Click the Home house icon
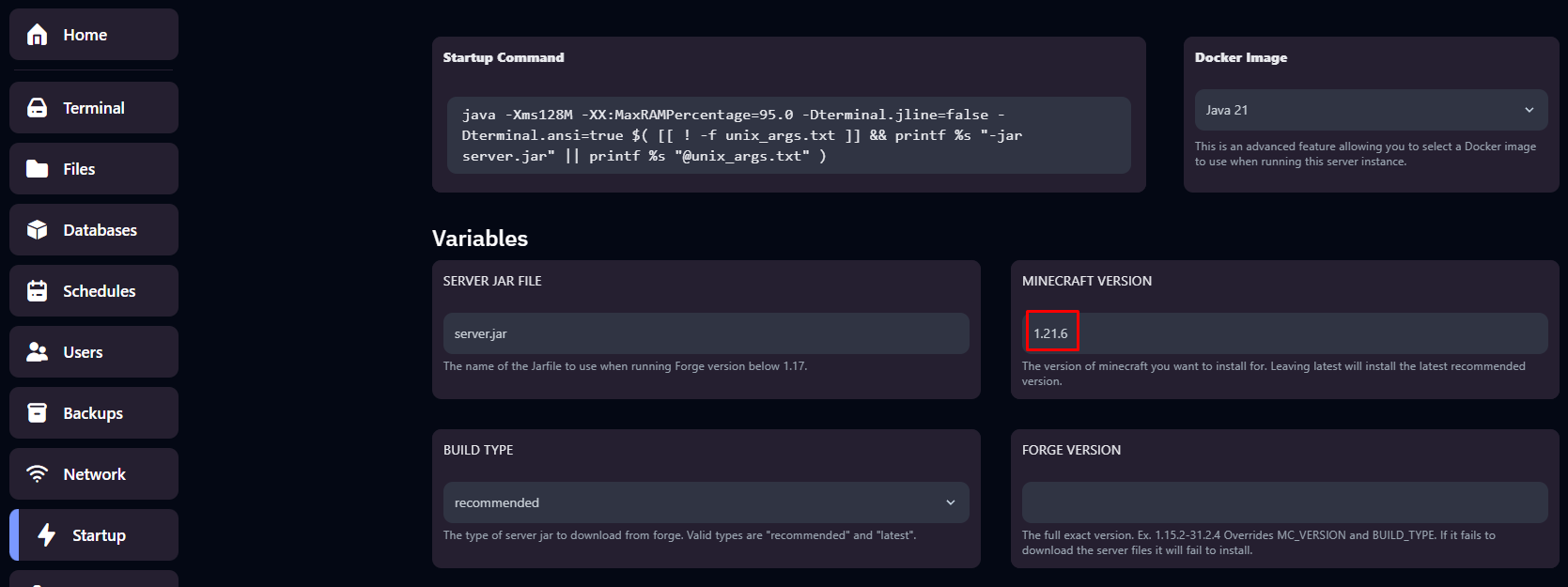This screenshot has width=1568, height=587. click(38, 35)
